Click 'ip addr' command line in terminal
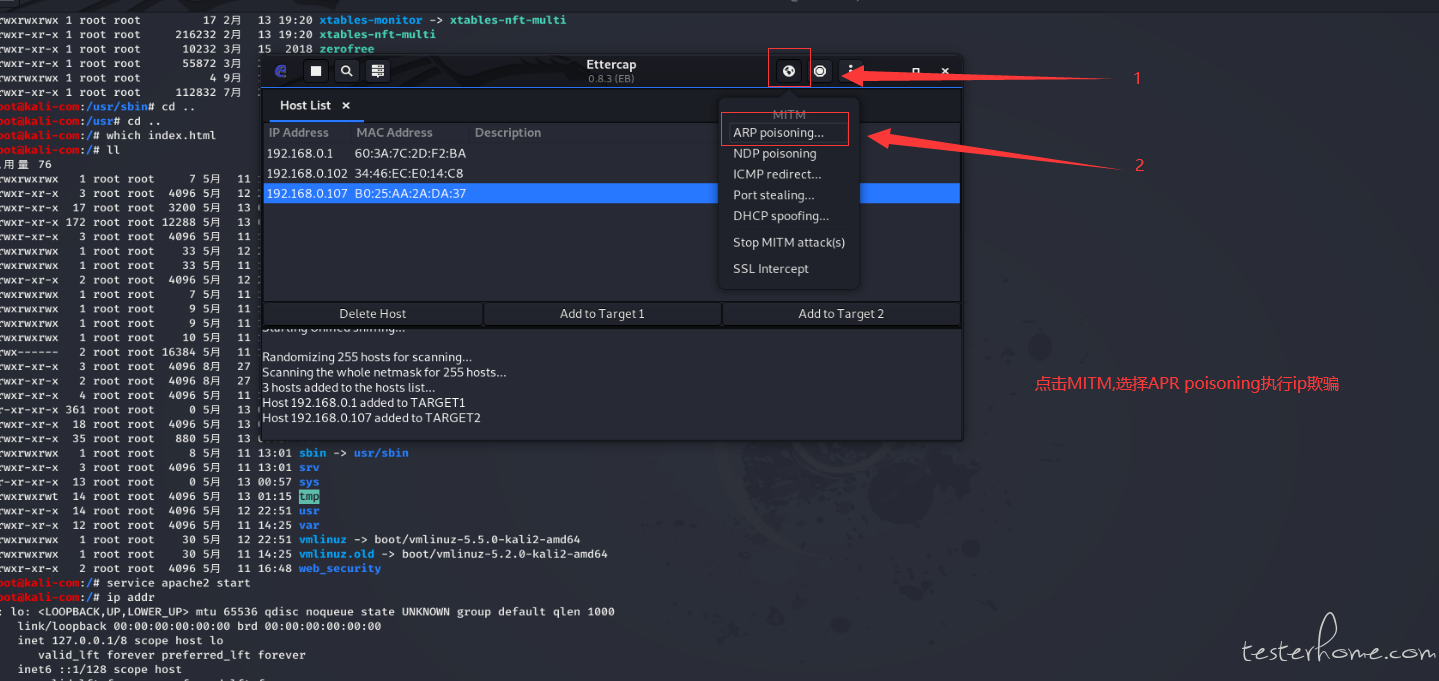Screen dimensions: 1439x681 [131, 597]
